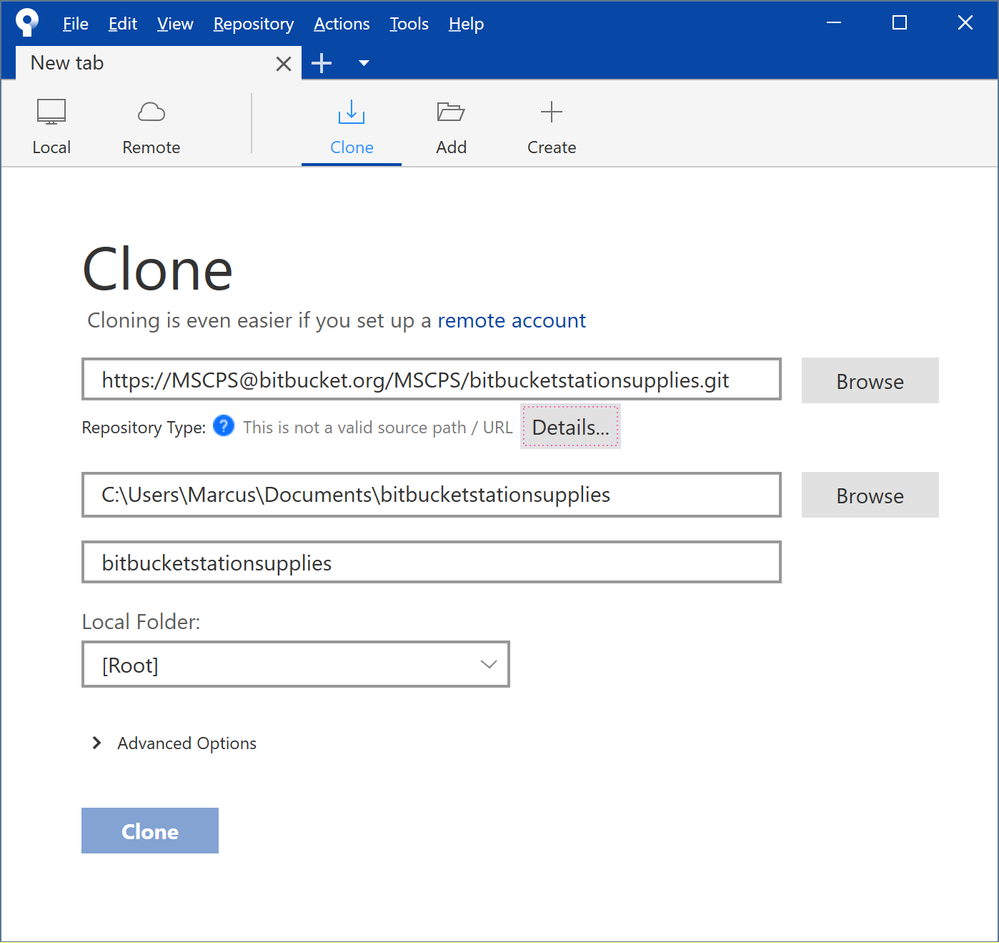Select the New tab tab

click(158, 63)
